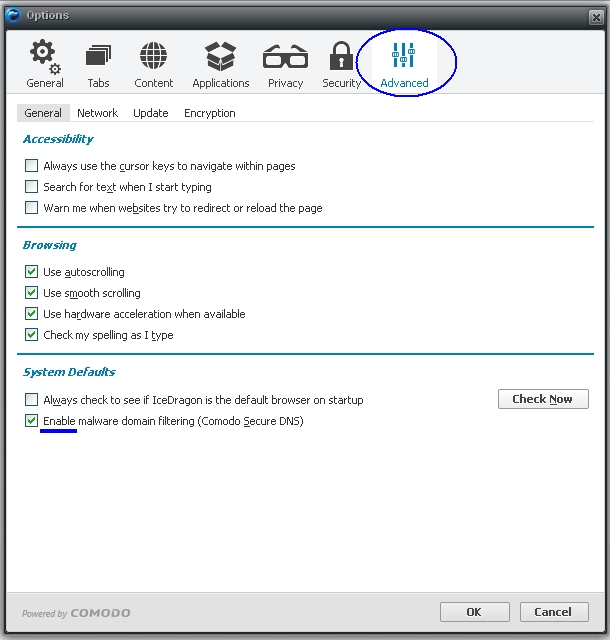Click the Cancel button
The width and height of the screenshot is (610, 640).
[x=554, y=612]
